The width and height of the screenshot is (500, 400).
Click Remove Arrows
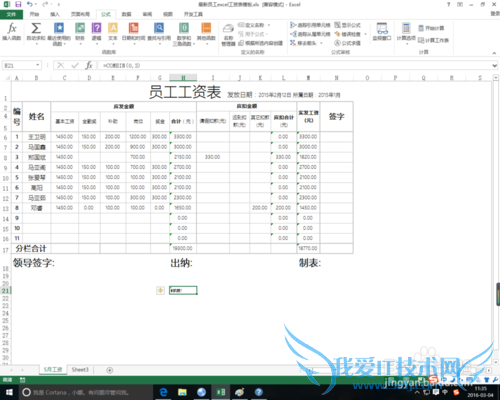pyautogui.click(x=303, y=43)
